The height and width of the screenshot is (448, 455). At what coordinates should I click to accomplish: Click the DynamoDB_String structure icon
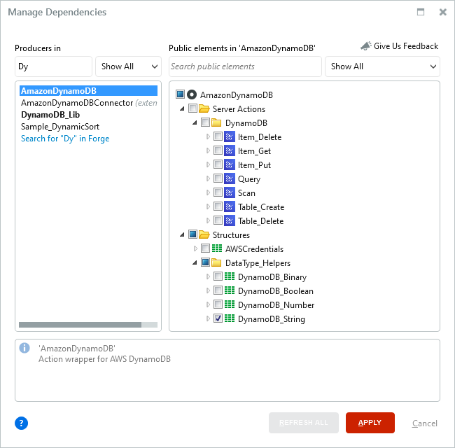tap(230, 318)
